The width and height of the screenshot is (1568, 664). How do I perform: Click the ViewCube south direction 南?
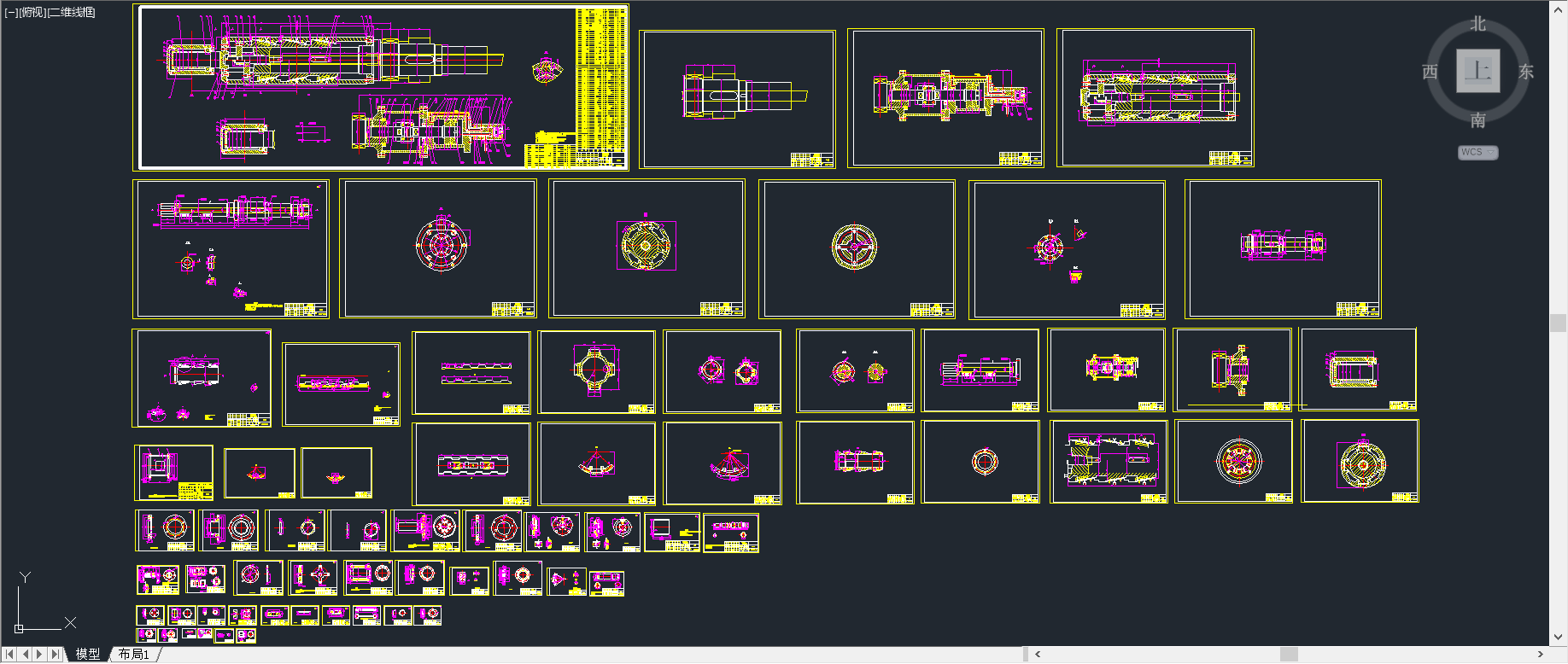coord(1478,120)
